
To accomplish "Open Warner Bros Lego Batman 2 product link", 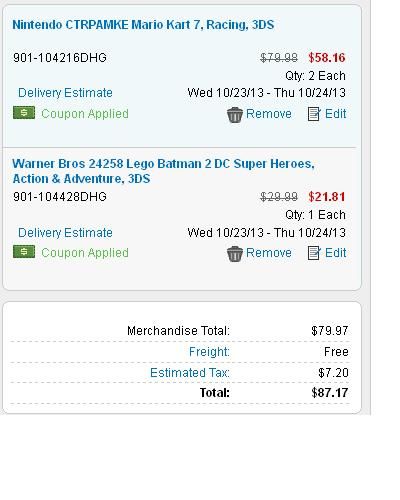I will point(163,171).
